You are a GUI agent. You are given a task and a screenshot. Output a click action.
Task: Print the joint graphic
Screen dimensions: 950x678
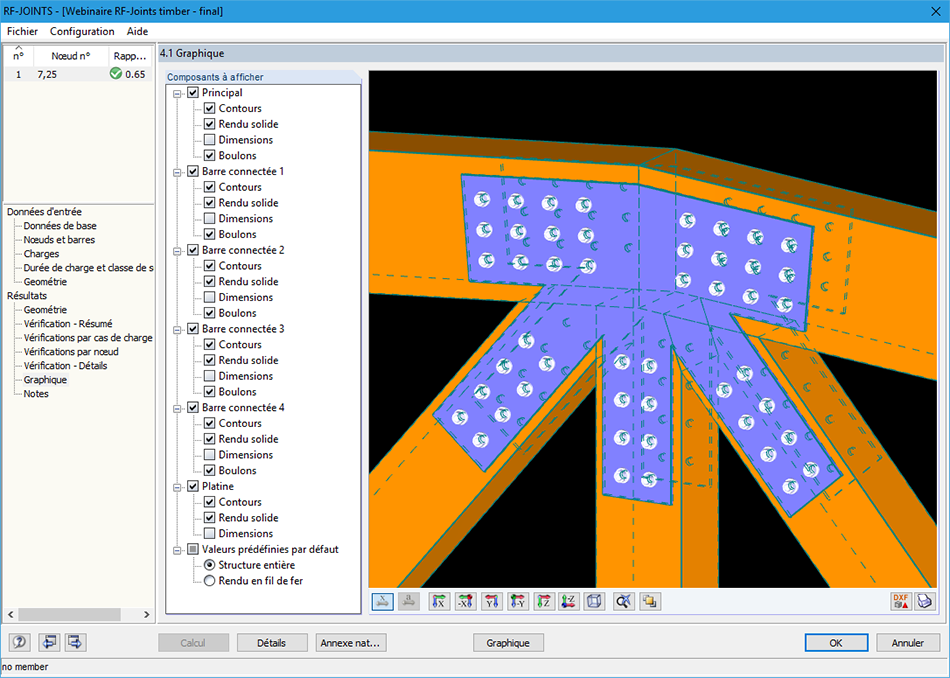tap(925, 602)
